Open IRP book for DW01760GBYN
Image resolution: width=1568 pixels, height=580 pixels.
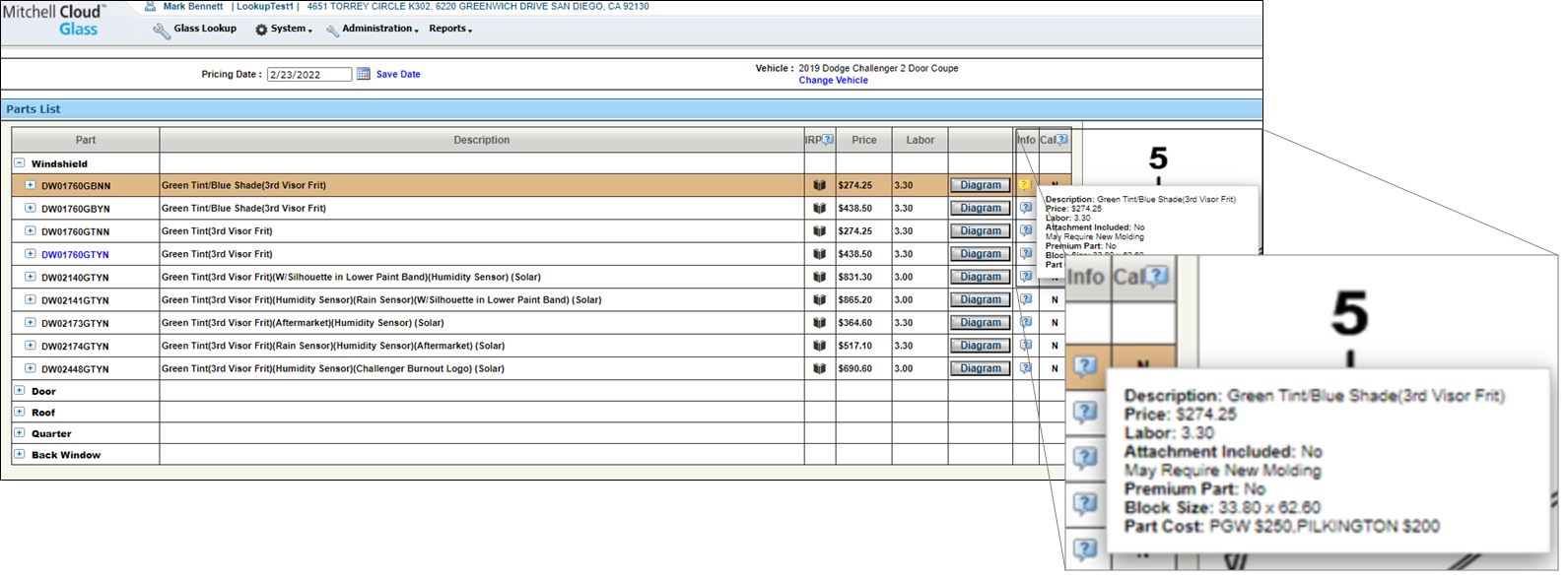coord(819,208)
